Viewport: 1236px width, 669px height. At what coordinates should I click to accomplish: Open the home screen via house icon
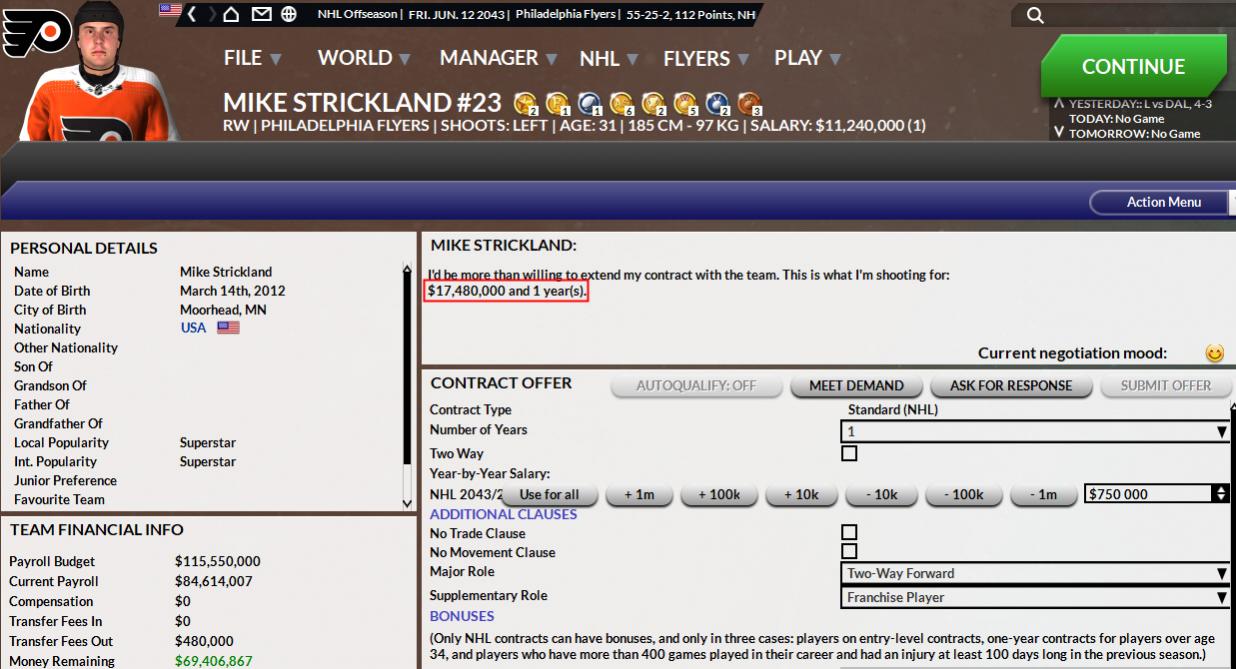point(231,14)
